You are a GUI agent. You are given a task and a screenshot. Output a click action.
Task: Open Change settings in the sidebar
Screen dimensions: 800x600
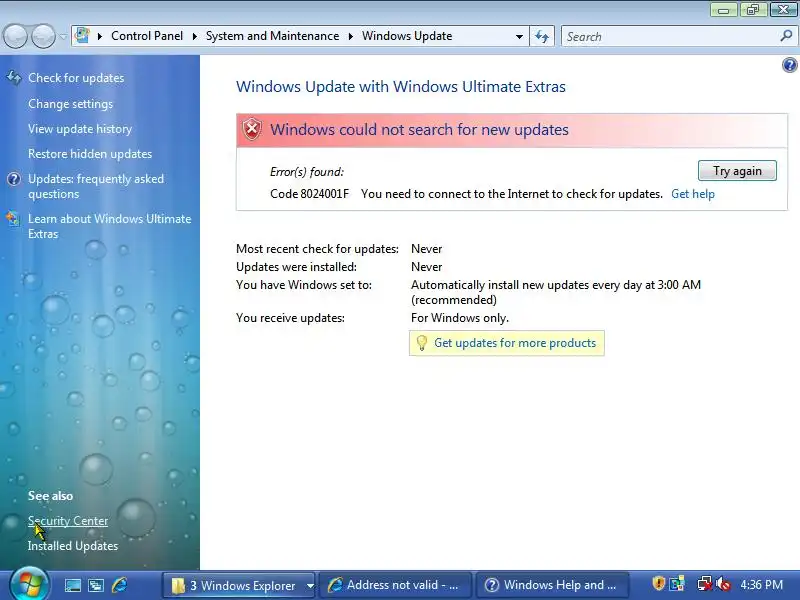pyautogui.click(x=70, y=104)
